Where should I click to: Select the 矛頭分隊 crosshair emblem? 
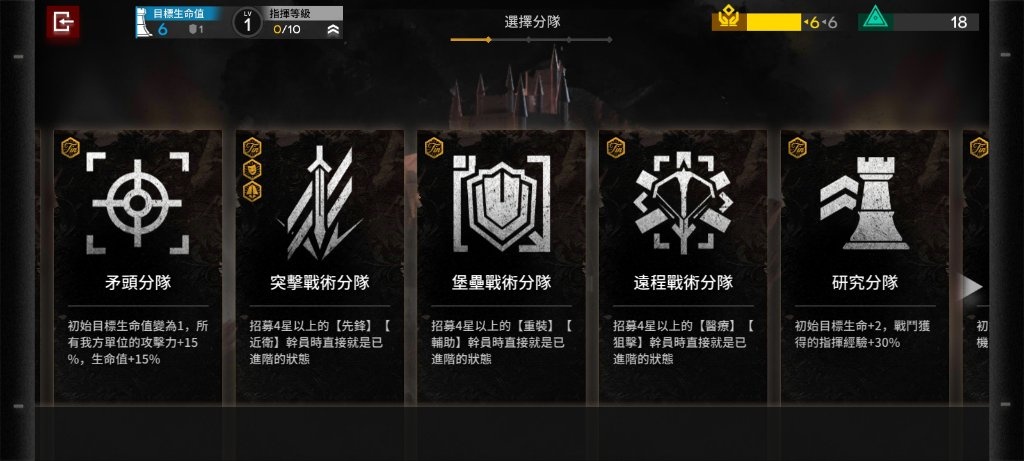pyautogui.click(x=137, y=203)
